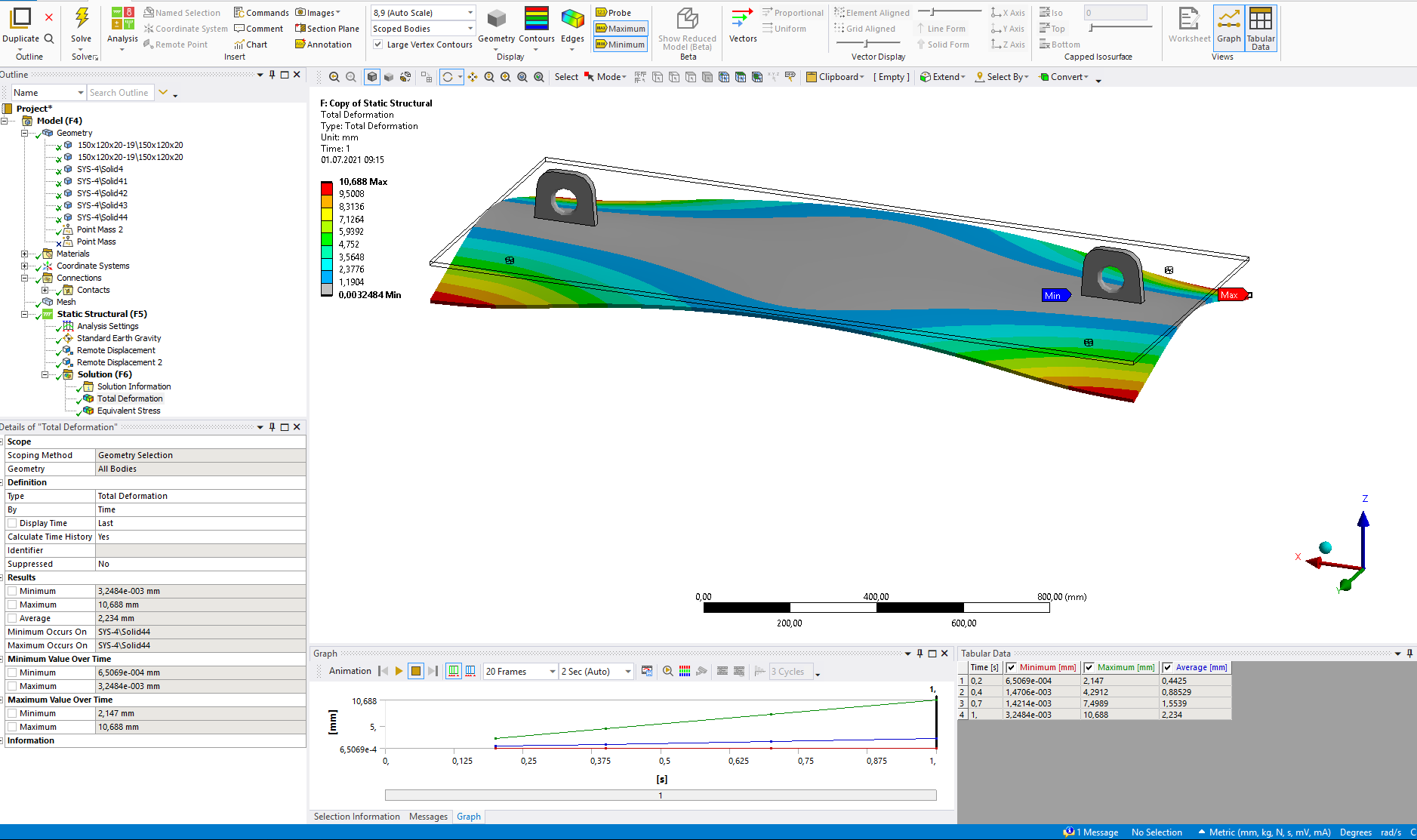Viewport: 1417px width, 840px height.
Task: Toggle the Tabular Data view
Action: (x=1261, y=28)
